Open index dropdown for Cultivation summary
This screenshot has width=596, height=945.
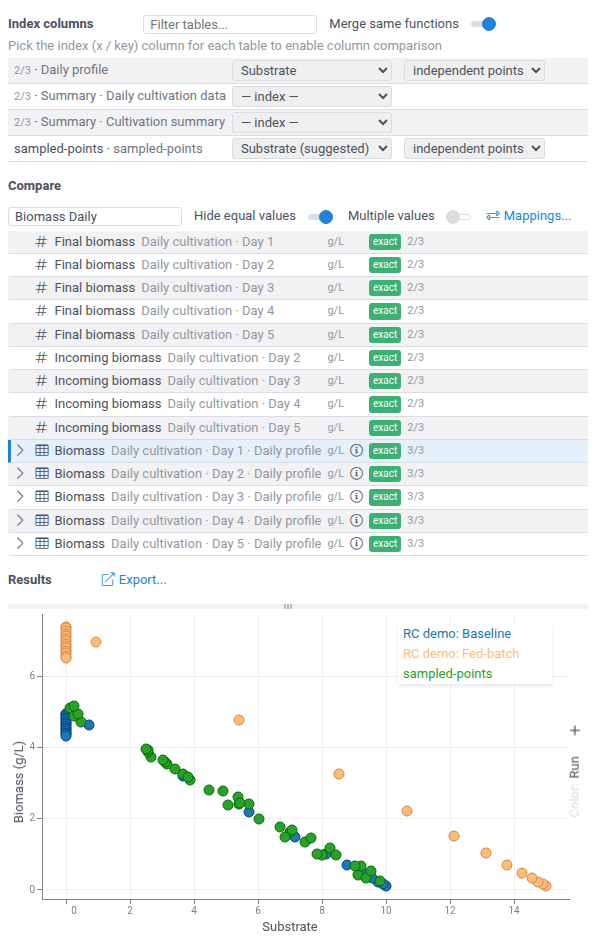point(312,122)
